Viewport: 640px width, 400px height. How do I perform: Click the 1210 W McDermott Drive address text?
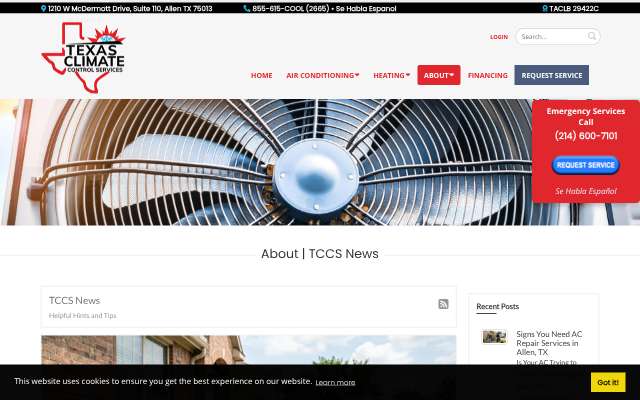[x=130, y=8]
